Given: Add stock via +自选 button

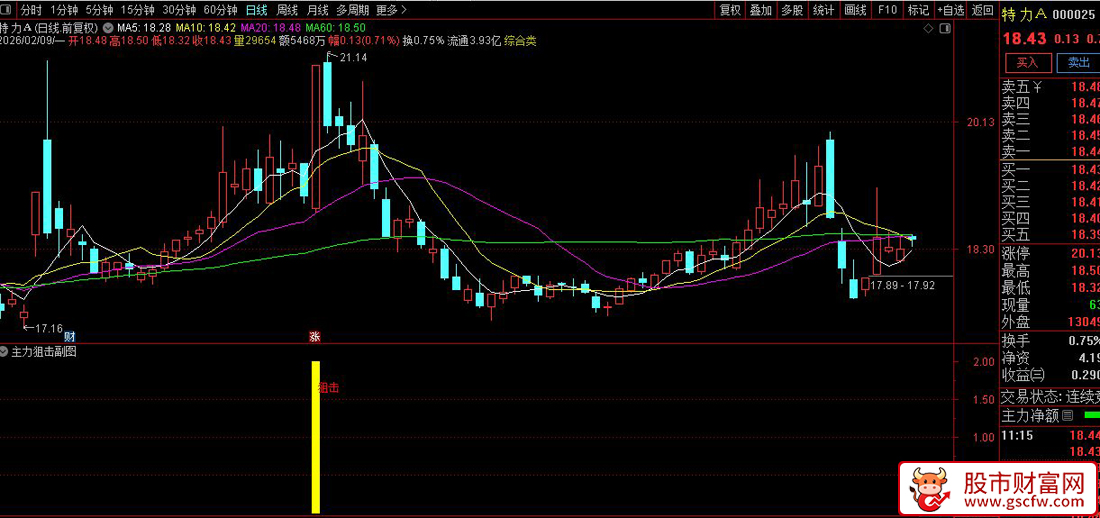Looking at the screenshot, I should pos(951,10).
